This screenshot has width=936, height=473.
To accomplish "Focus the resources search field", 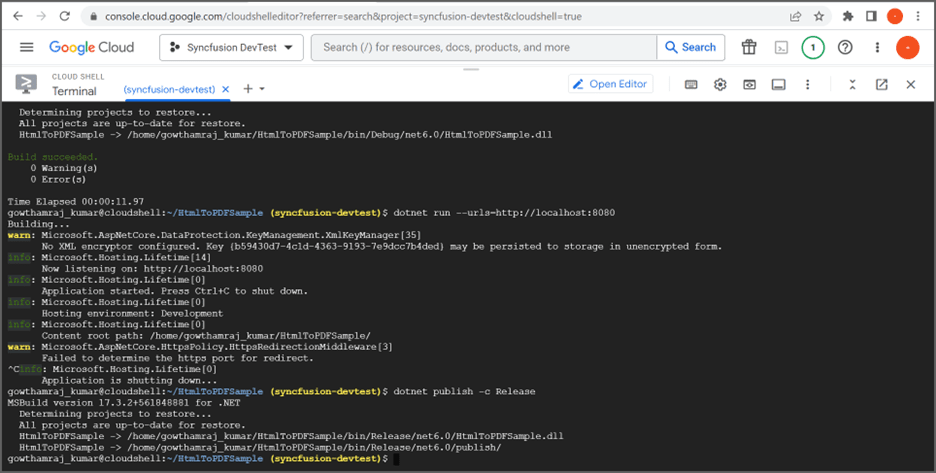I will (x=484, y=47).
